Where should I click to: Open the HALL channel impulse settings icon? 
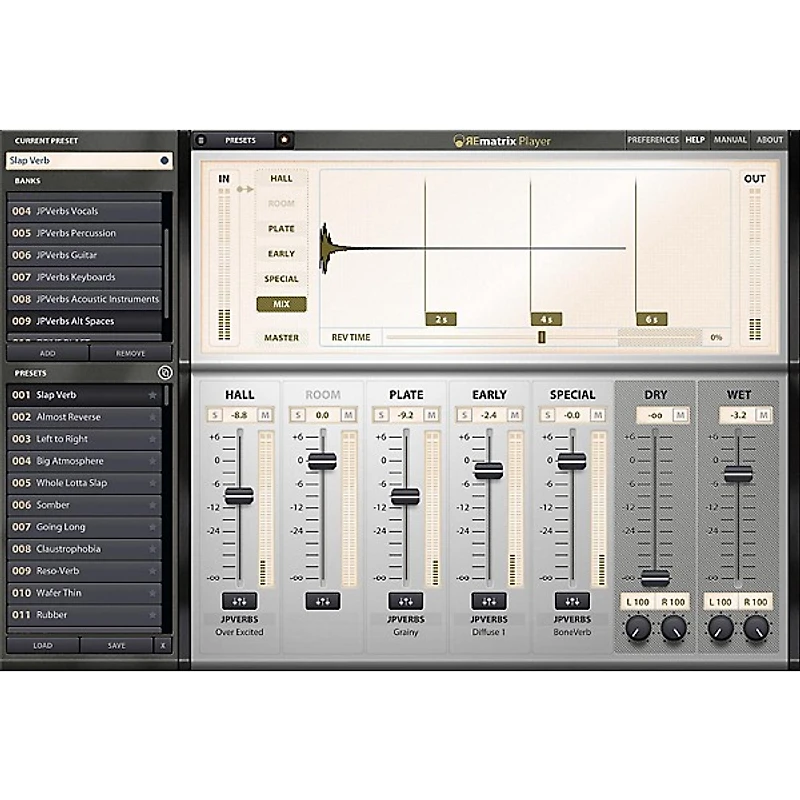[x=239, y=600]
